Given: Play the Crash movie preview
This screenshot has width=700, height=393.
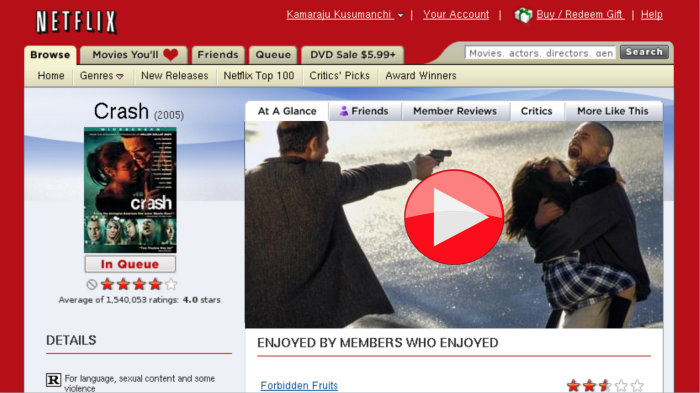Looking at the screenshot, I should click(454, 217).
